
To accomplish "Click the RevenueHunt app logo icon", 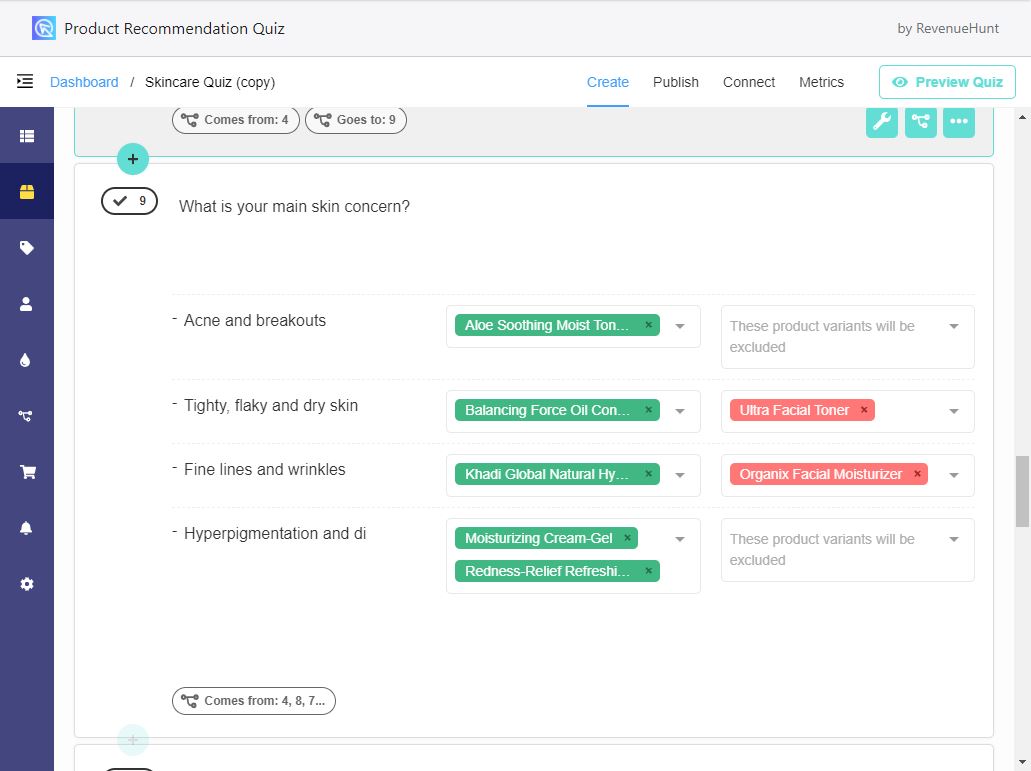I will 44,28.
